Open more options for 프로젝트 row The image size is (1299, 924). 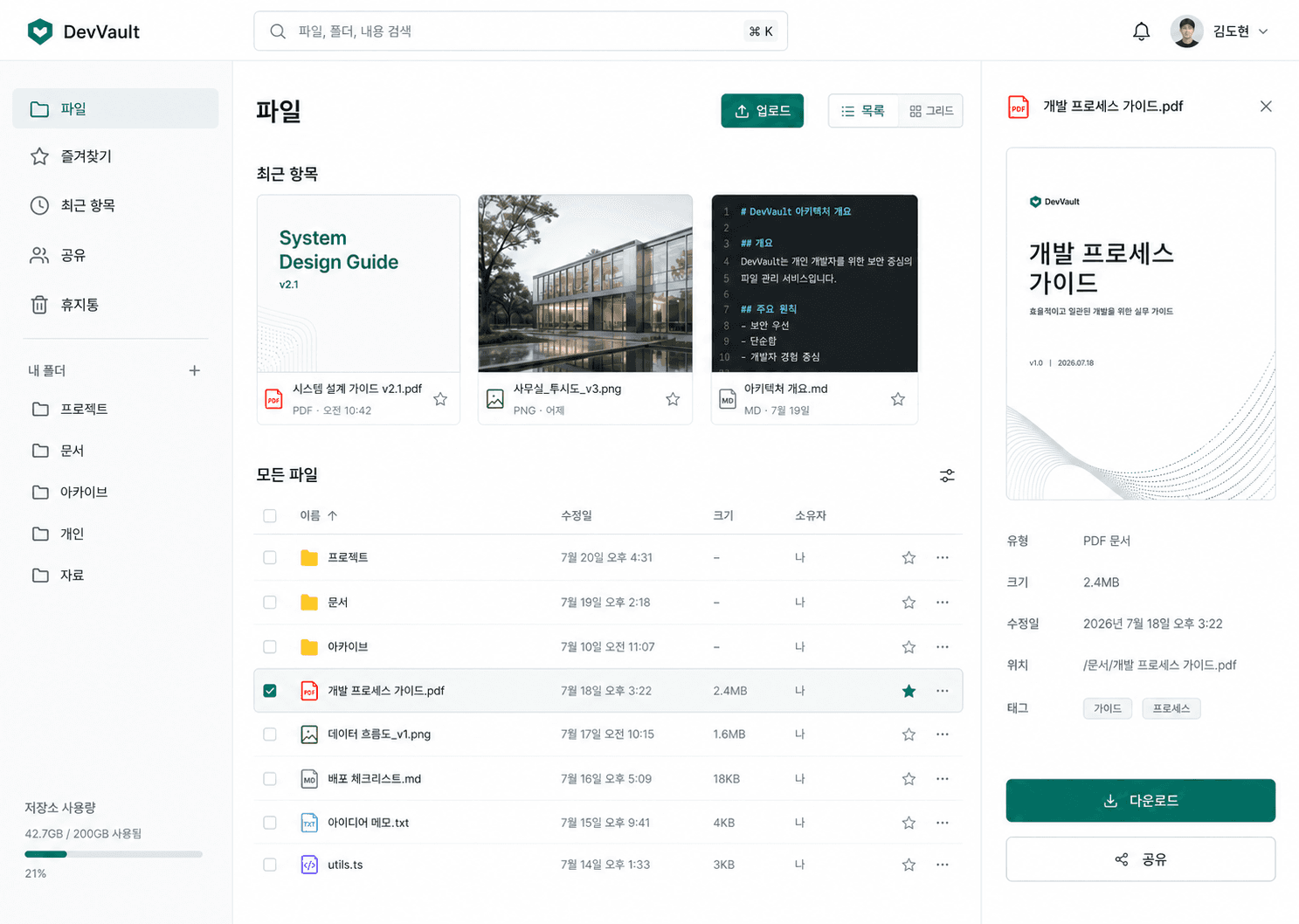coord(943,557)
